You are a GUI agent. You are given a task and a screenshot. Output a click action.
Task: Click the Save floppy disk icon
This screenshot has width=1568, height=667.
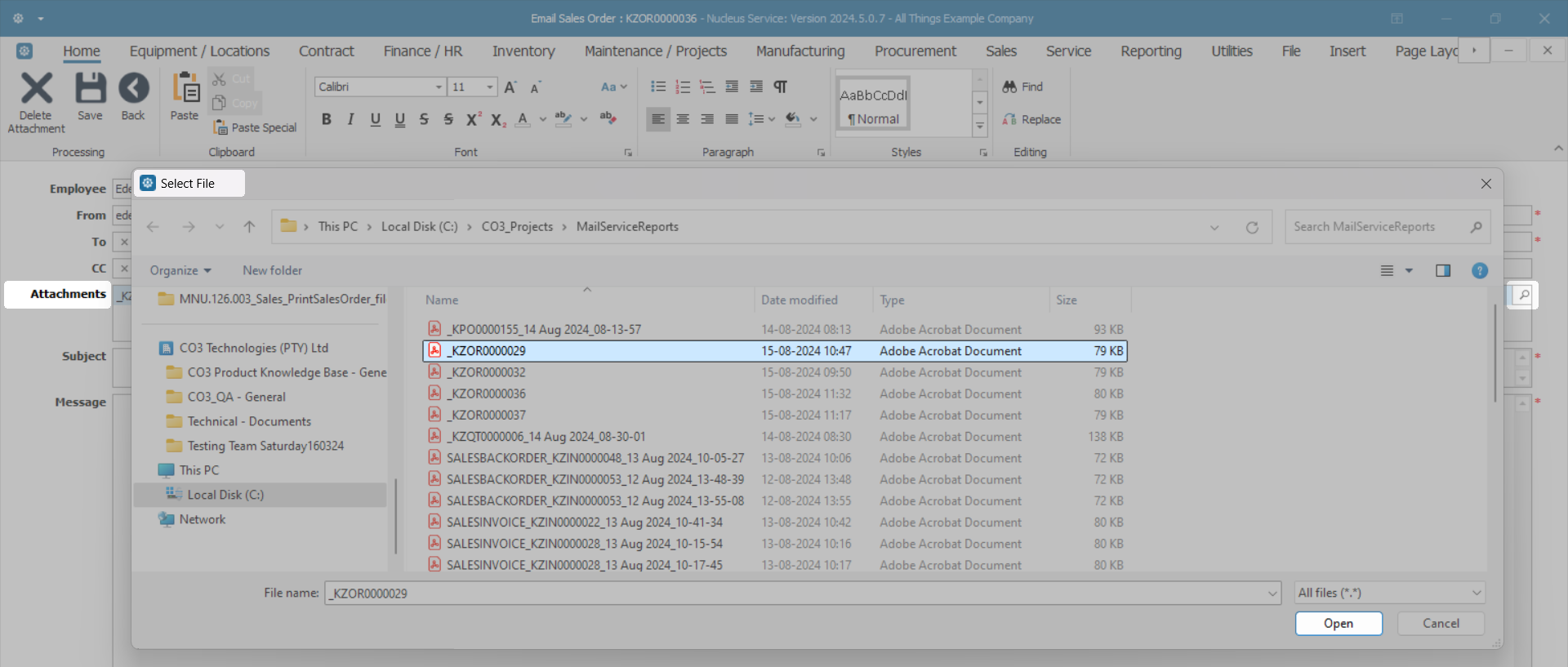pyautogui.click(x=90, y=88)
